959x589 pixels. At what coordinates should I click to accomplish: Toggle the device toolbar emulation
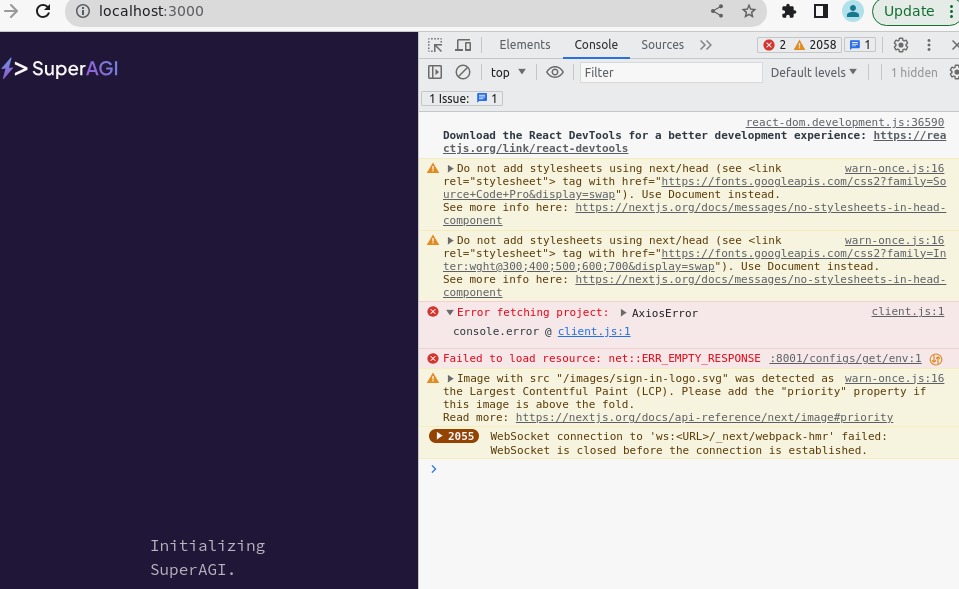click(462, 45)
